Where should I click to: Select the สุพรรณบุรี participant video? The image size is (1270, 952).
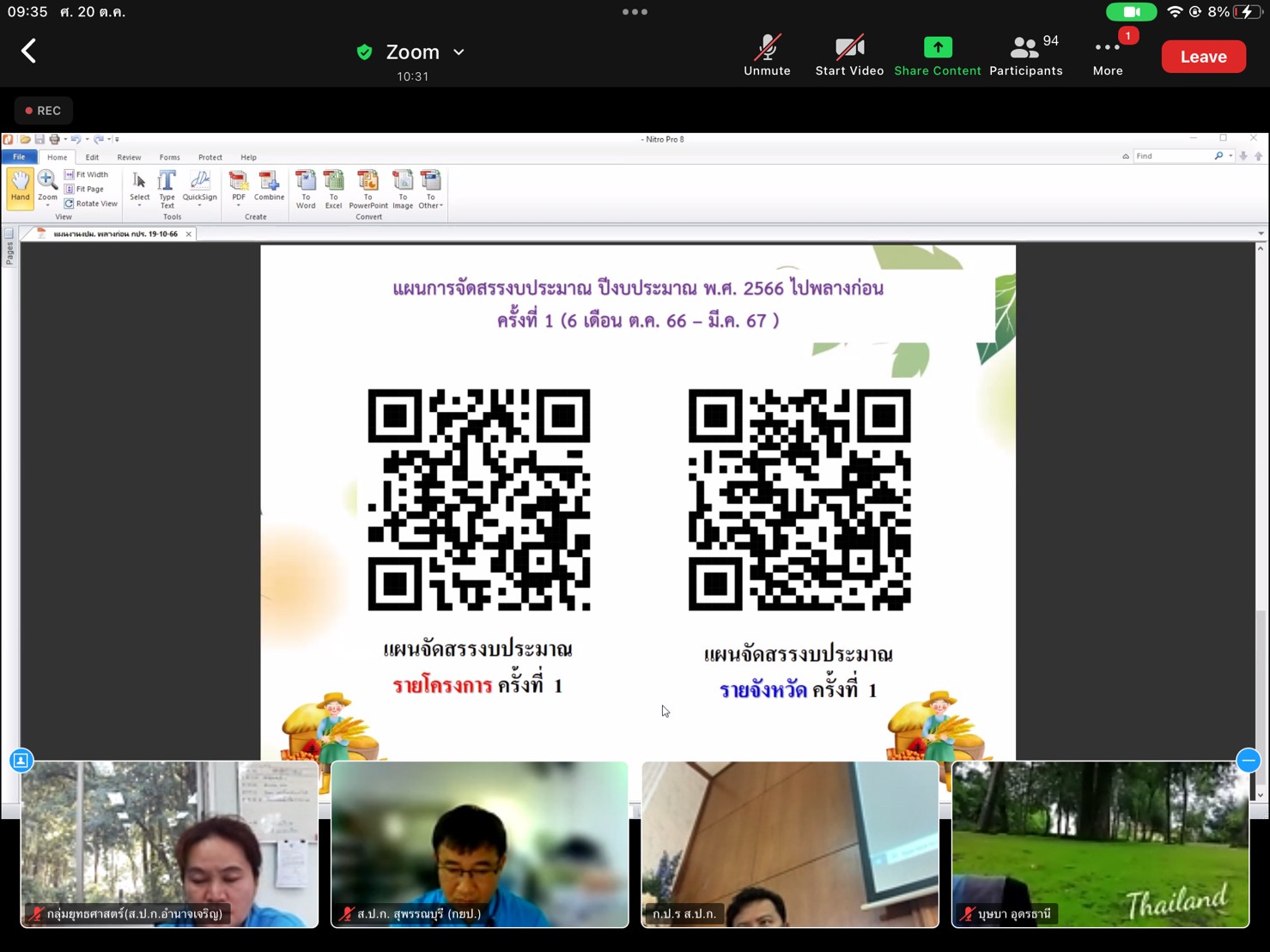click(x=479, y=844)
